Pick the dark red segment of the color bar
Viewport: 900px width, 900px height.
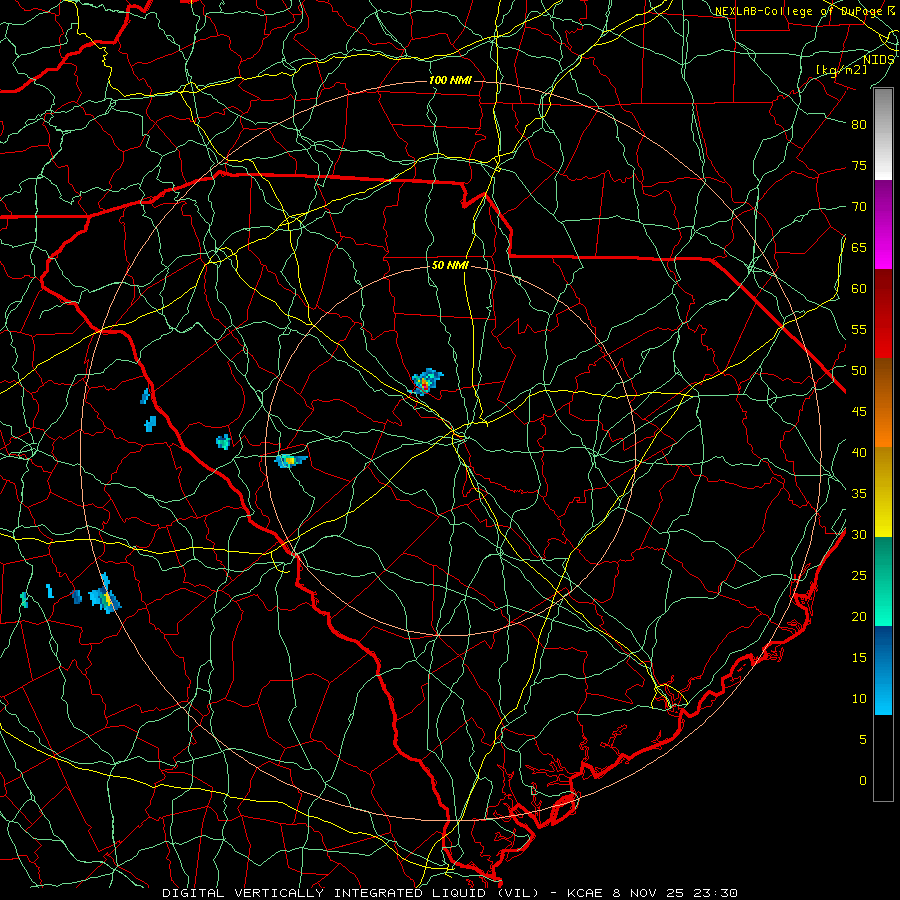coord(883,314)
